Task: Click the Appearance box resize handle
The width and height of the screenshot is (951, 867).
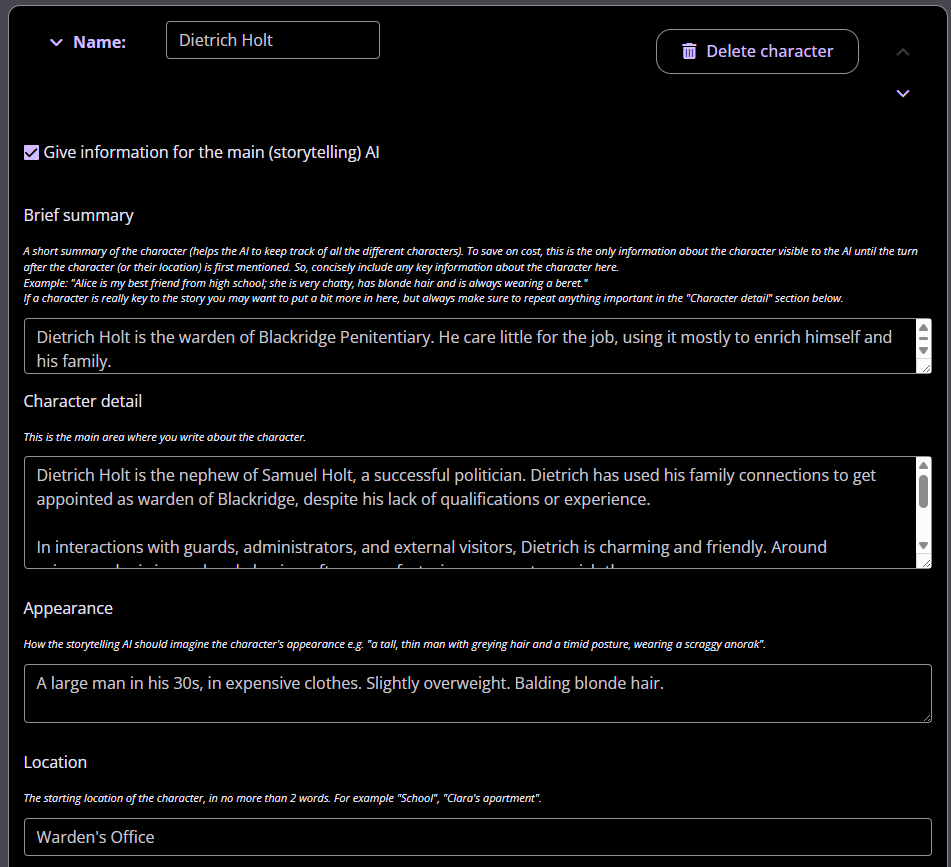Action: point(925,716)
